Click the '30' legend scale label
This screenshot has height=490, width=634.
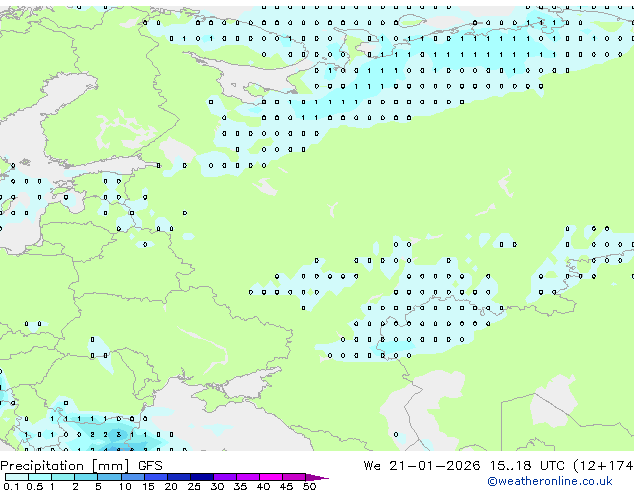point(217,486)
